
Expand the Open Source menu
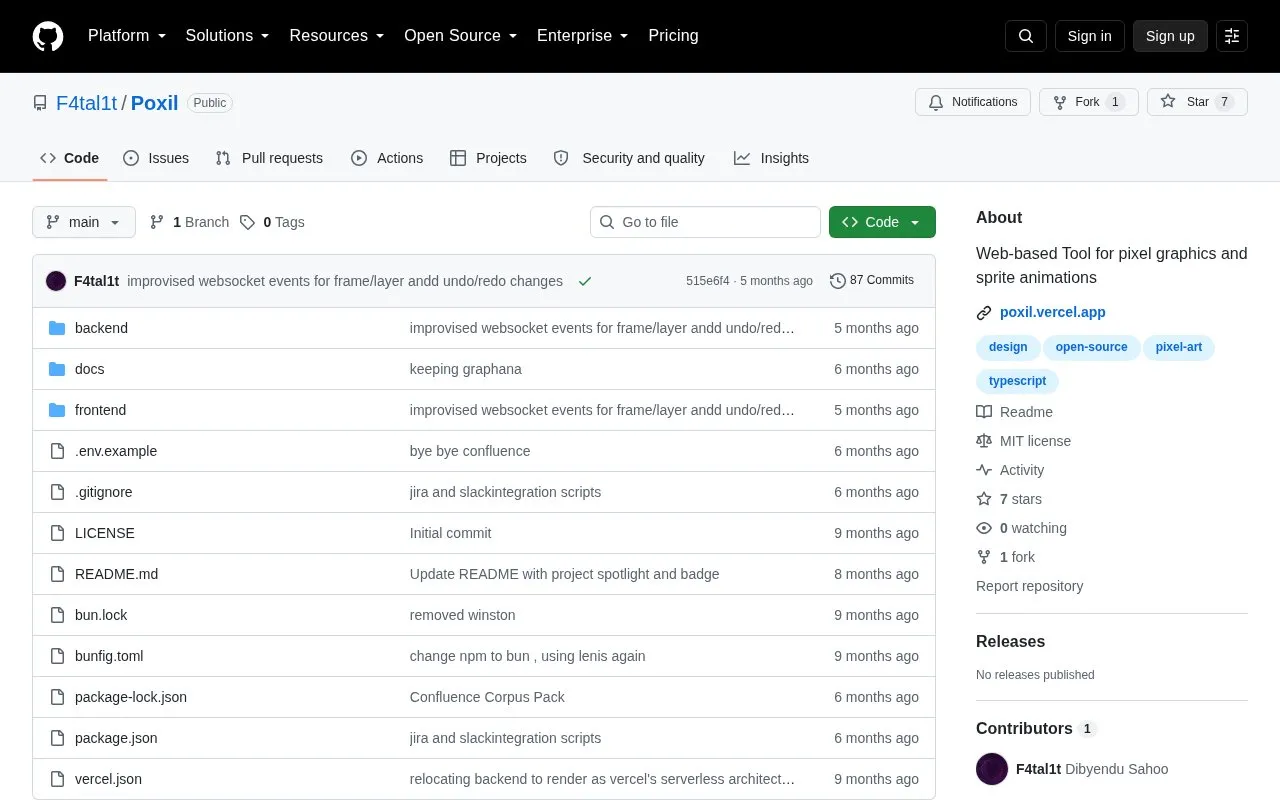point(460,36)
